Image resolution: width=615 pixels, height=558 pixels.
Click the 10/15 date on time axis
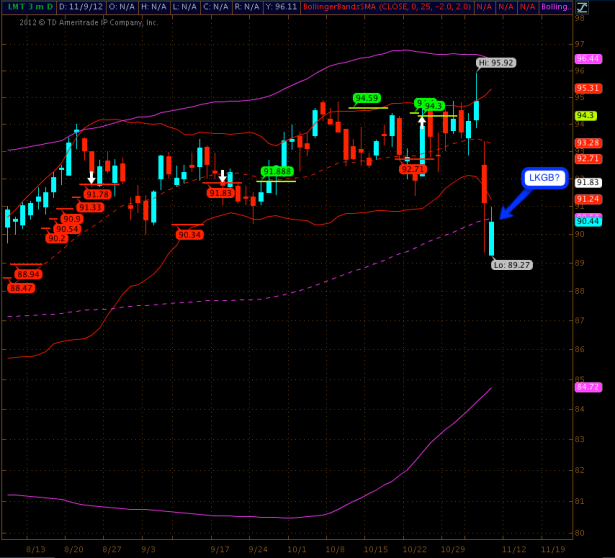[376, 549]
